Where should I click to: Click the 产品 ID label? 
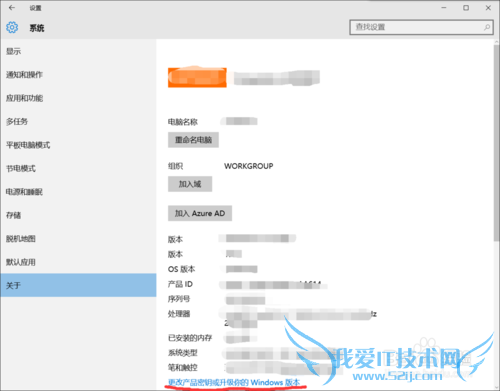pos(180,284)
